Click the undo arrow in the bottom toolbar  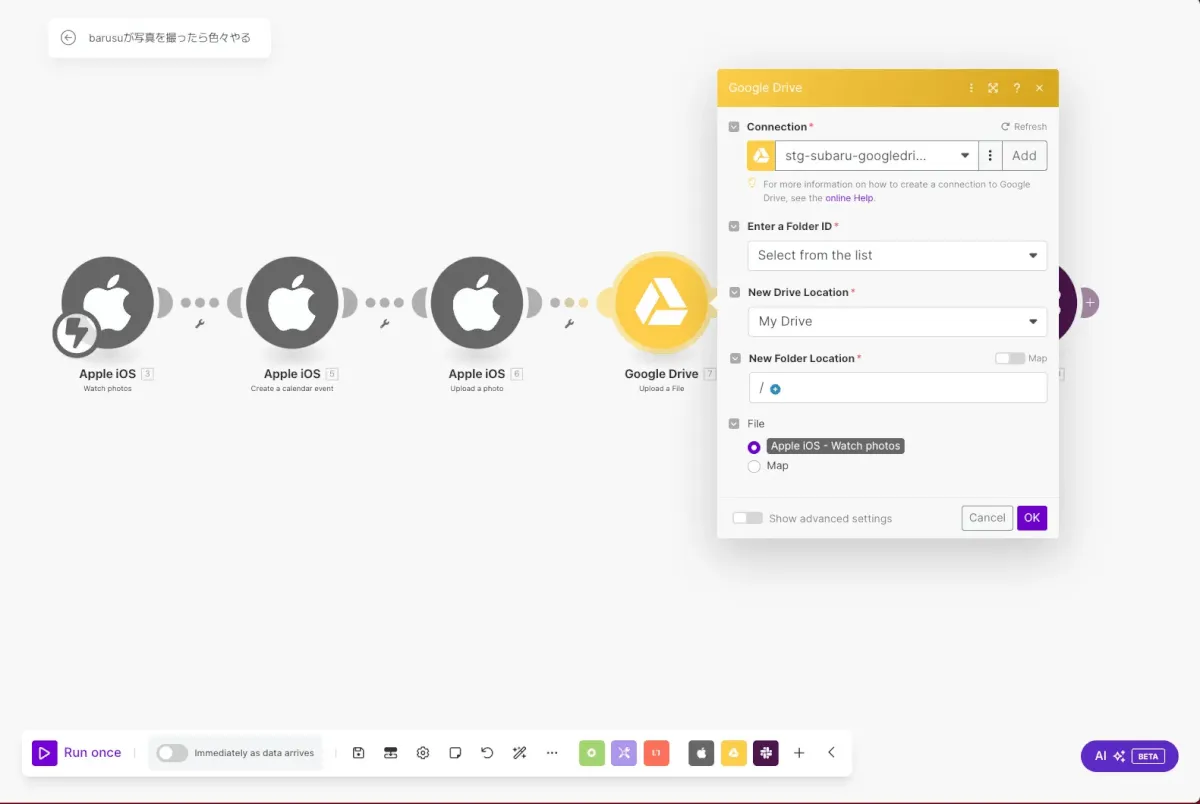(487, 753)
